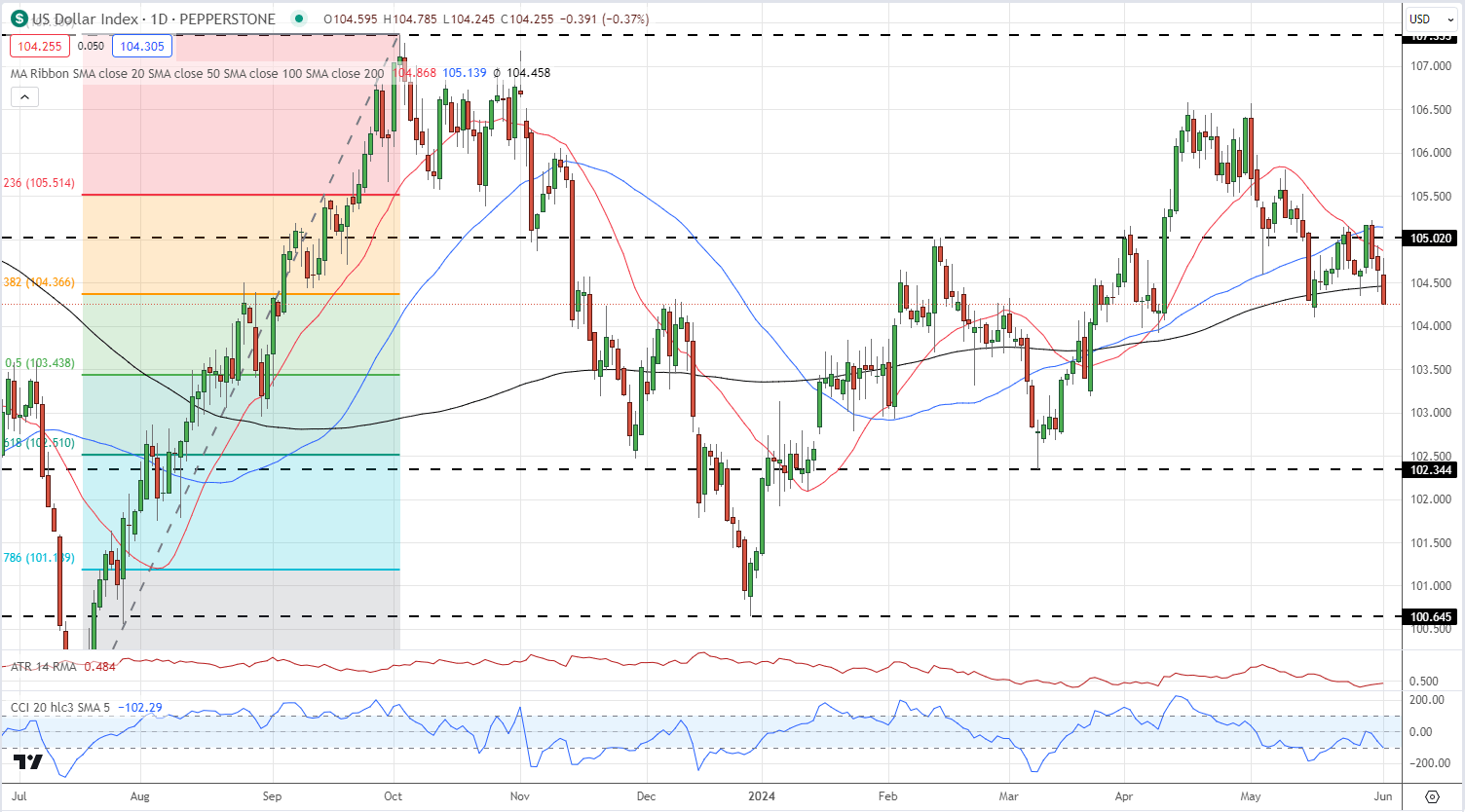
Task: Click the 105.020 horizontal line price label
Action: click(x=1431, y=239)
